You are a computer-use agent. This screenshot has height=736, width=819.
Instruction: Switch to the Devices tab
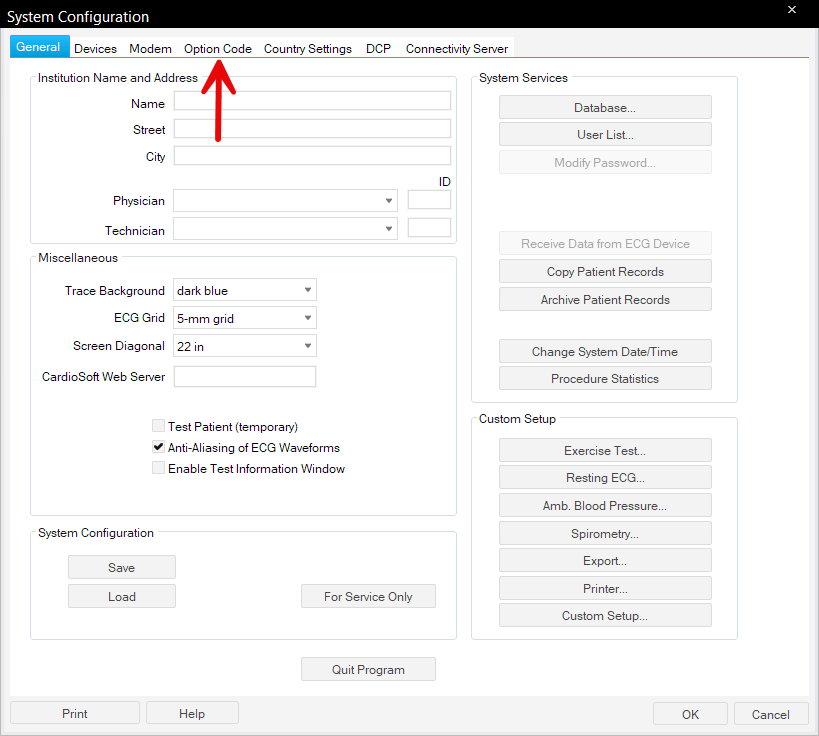95,49
